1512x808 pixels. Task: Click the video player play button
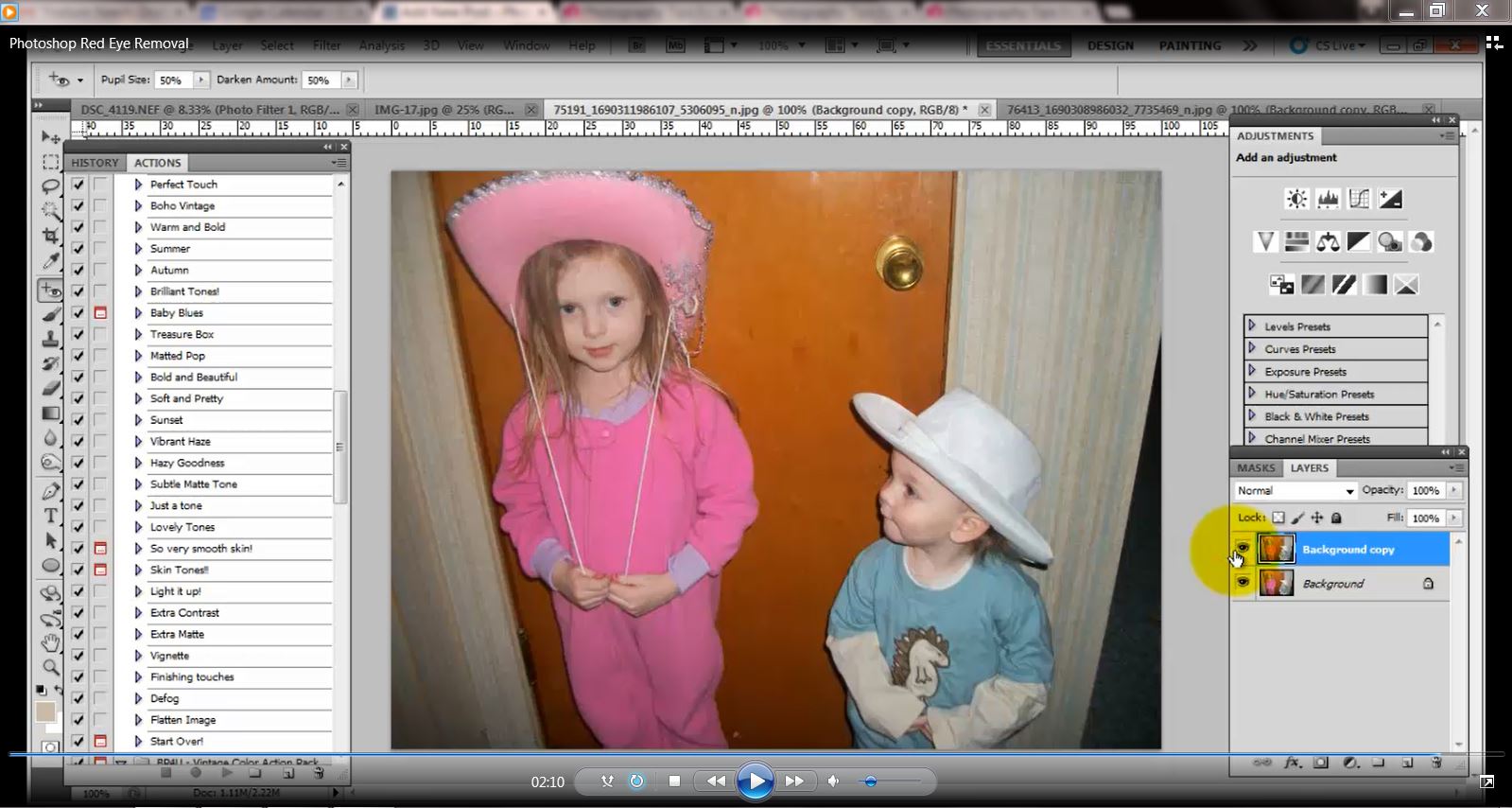tap(755, 781)
